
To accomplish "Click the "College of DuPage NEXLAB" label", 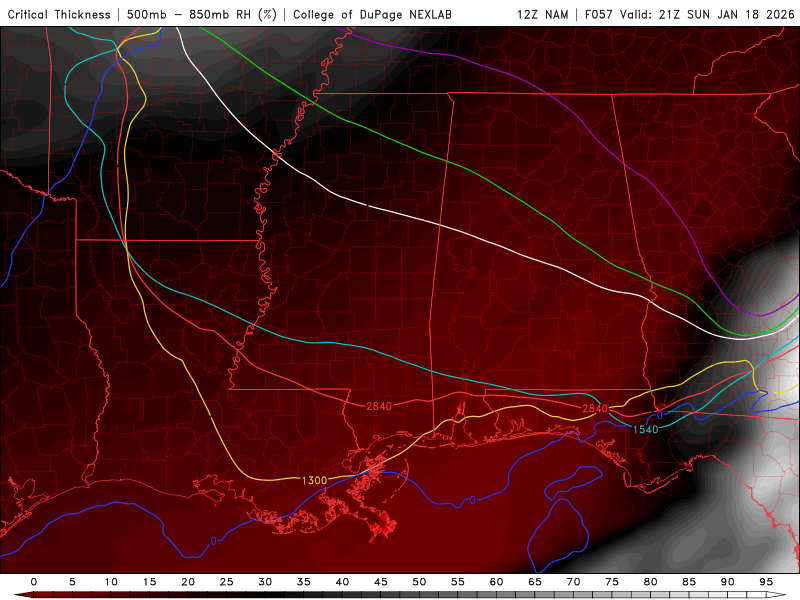I will tap(372, 15).
